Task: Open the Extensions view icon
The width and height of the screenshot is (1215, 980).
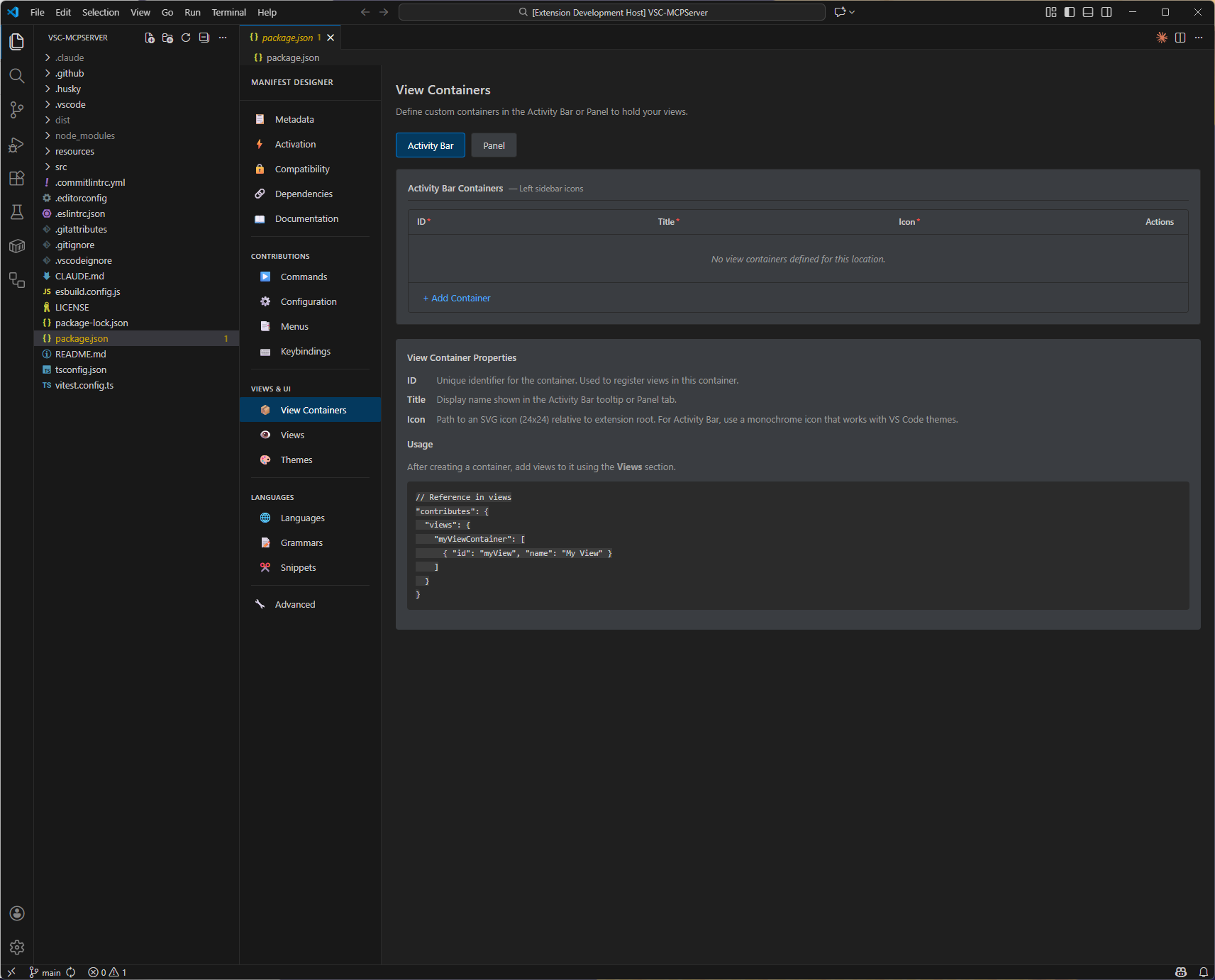Action: [x=17, y=179]
